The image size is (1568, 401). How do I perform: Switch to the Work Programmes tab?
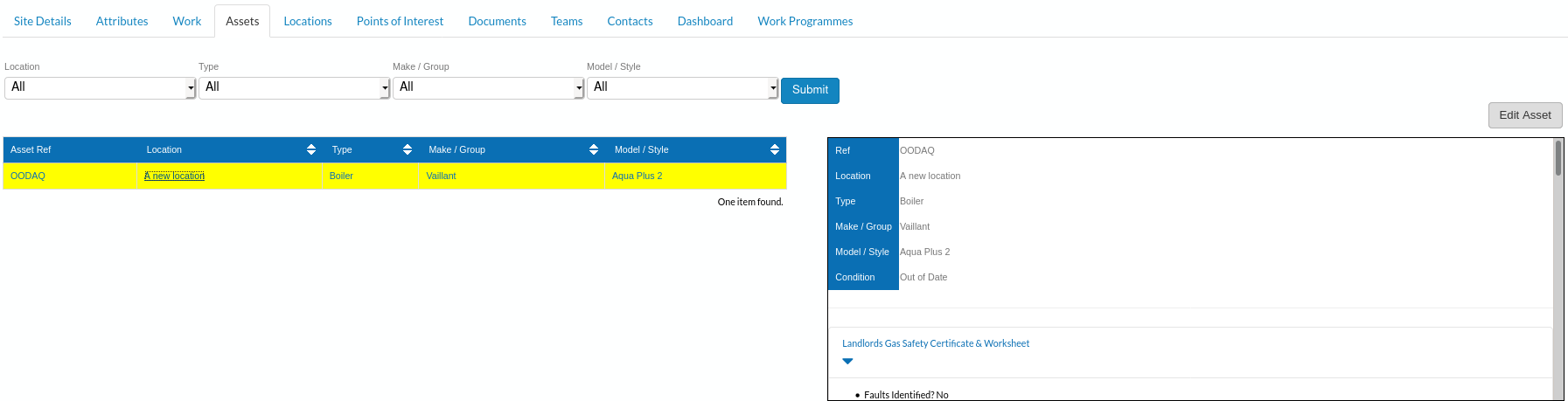(x=805, y=21)
